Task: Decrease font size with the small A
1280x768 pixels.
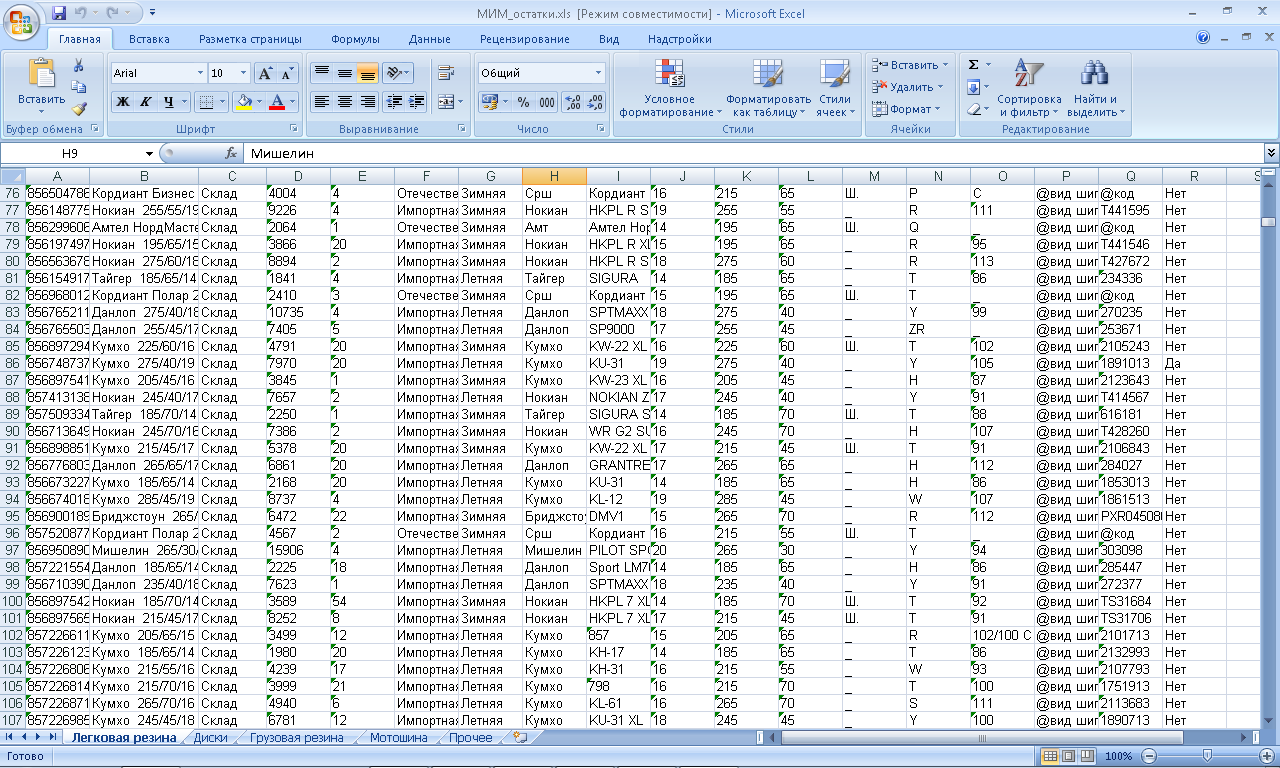Action: point(287,73)
